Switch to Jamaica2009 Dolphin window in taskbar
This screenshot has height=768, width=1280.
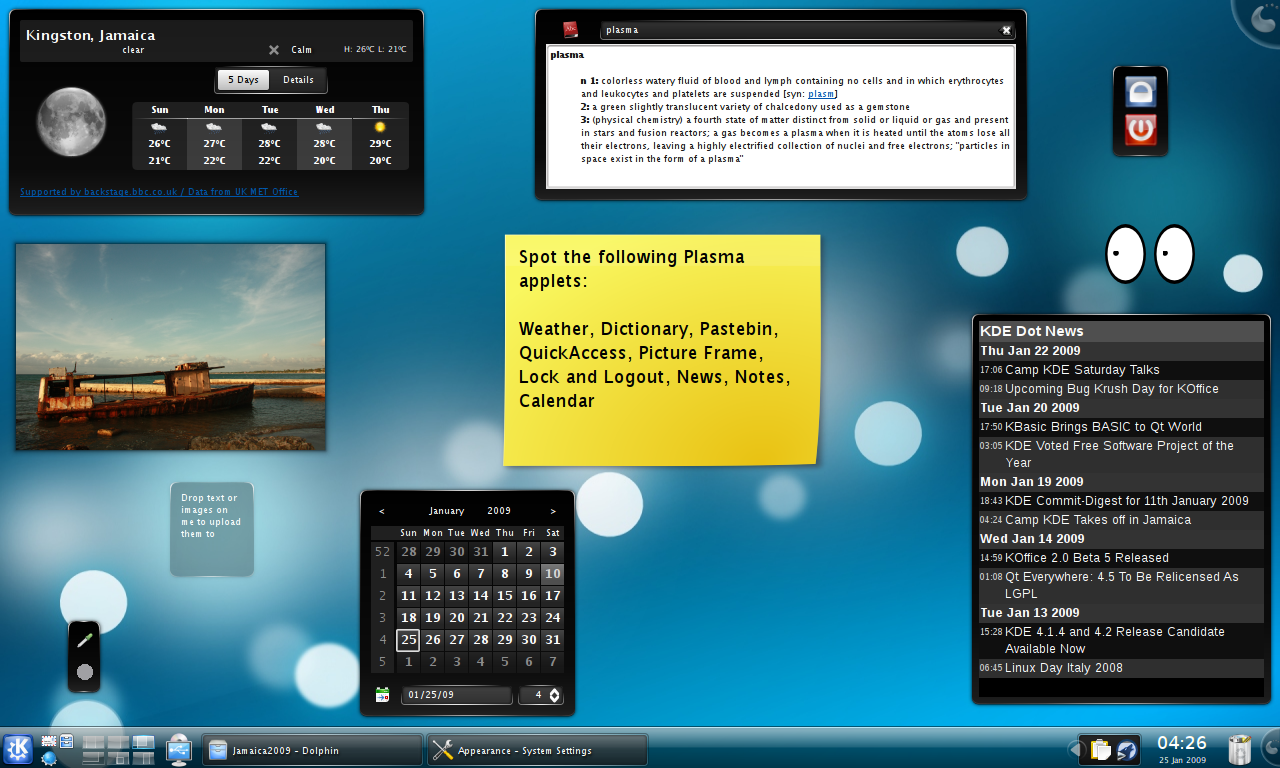tap(312, 750)
